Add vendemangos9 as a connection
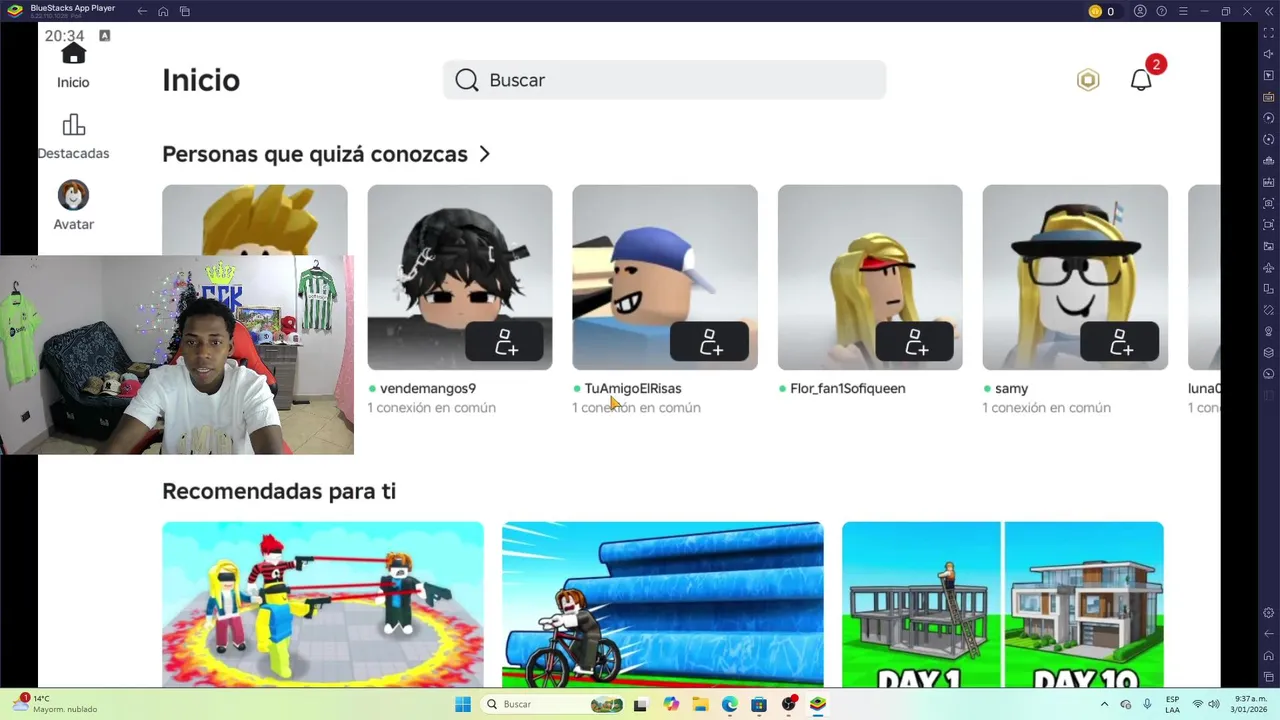Viewport: 1280px width, 720px height. [x=506, y=342]
